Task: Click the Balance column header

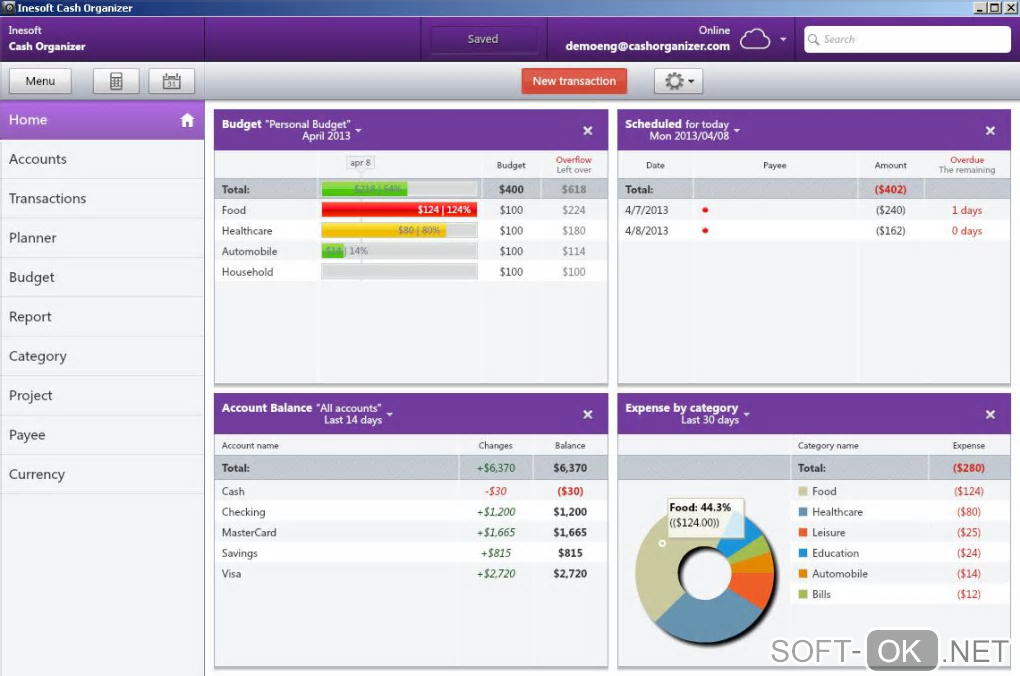Action: click(x=570, y=446)
